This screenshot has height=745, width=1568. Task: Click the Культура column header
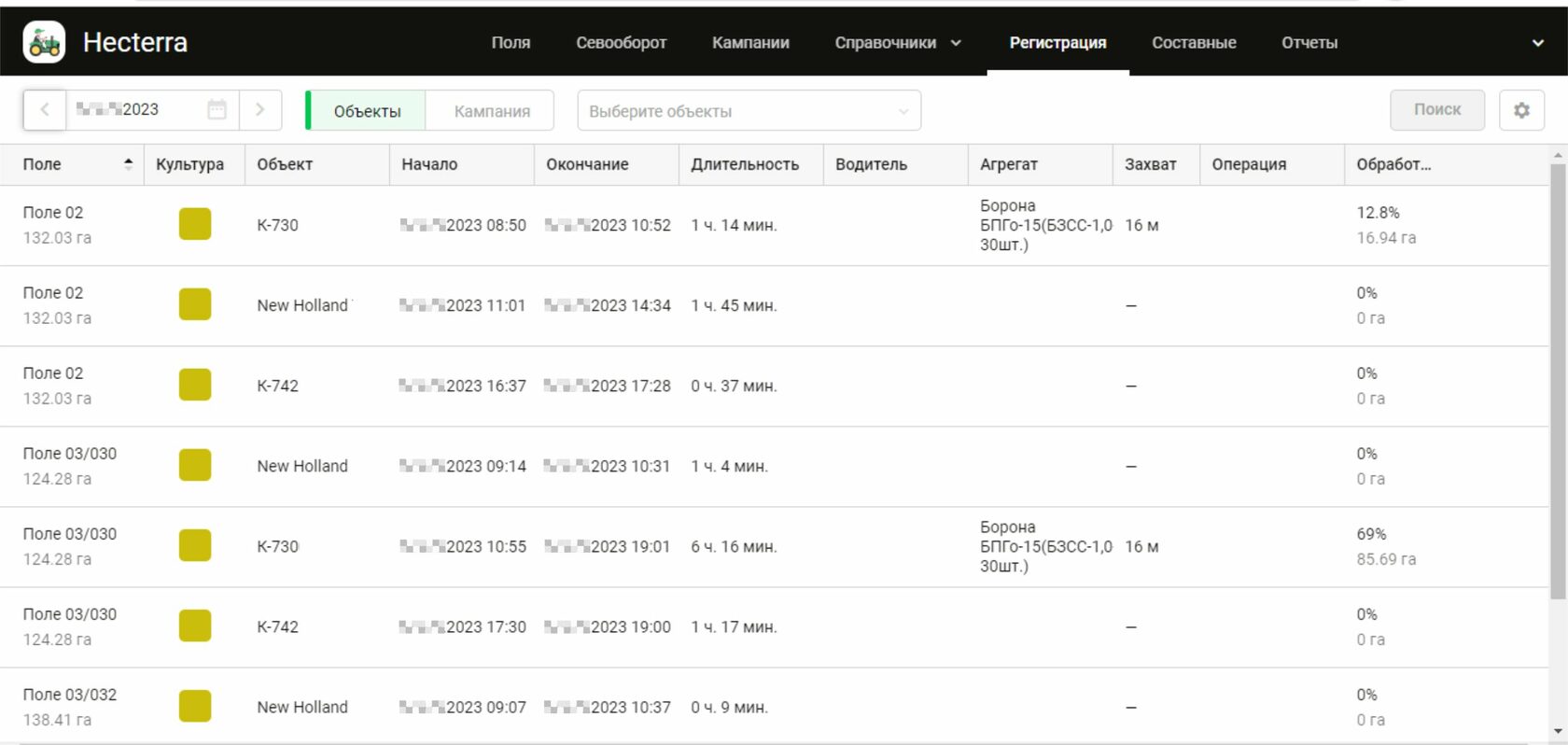coord(189,164)
